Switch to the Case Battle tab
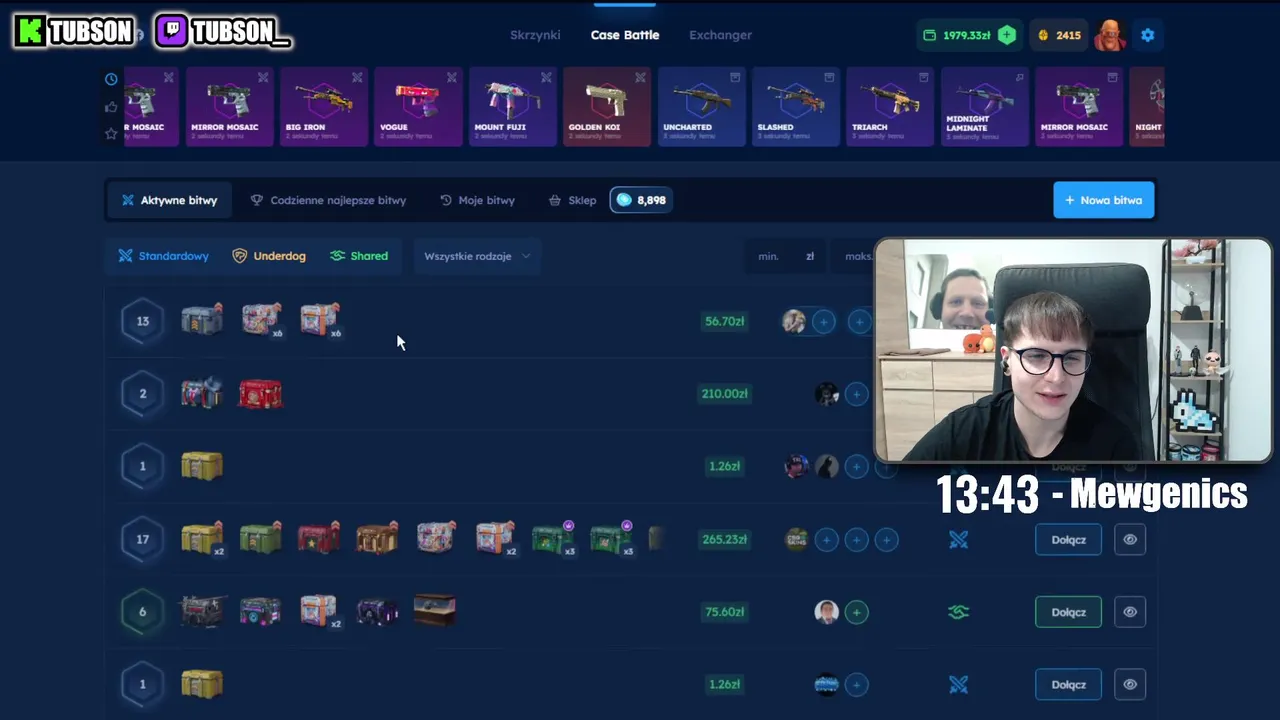Screen dimensions: 1280x720 [x=625, y=35]
